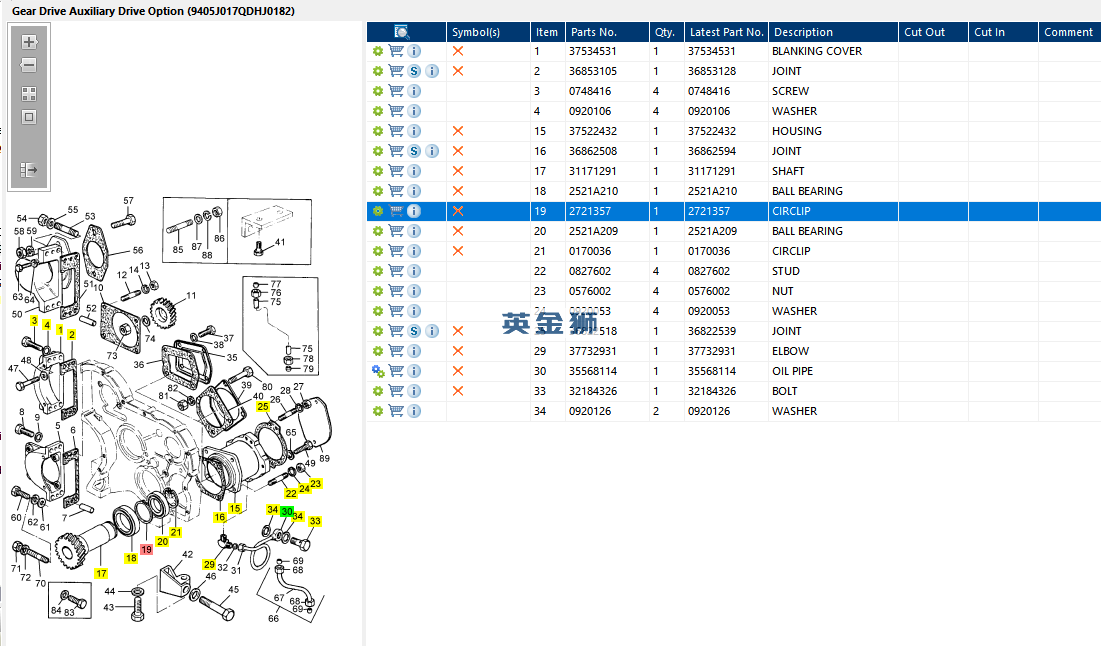Click the list export arrow icon
1101x646 pixels.
pyautogui.click(x=29, y=170)
